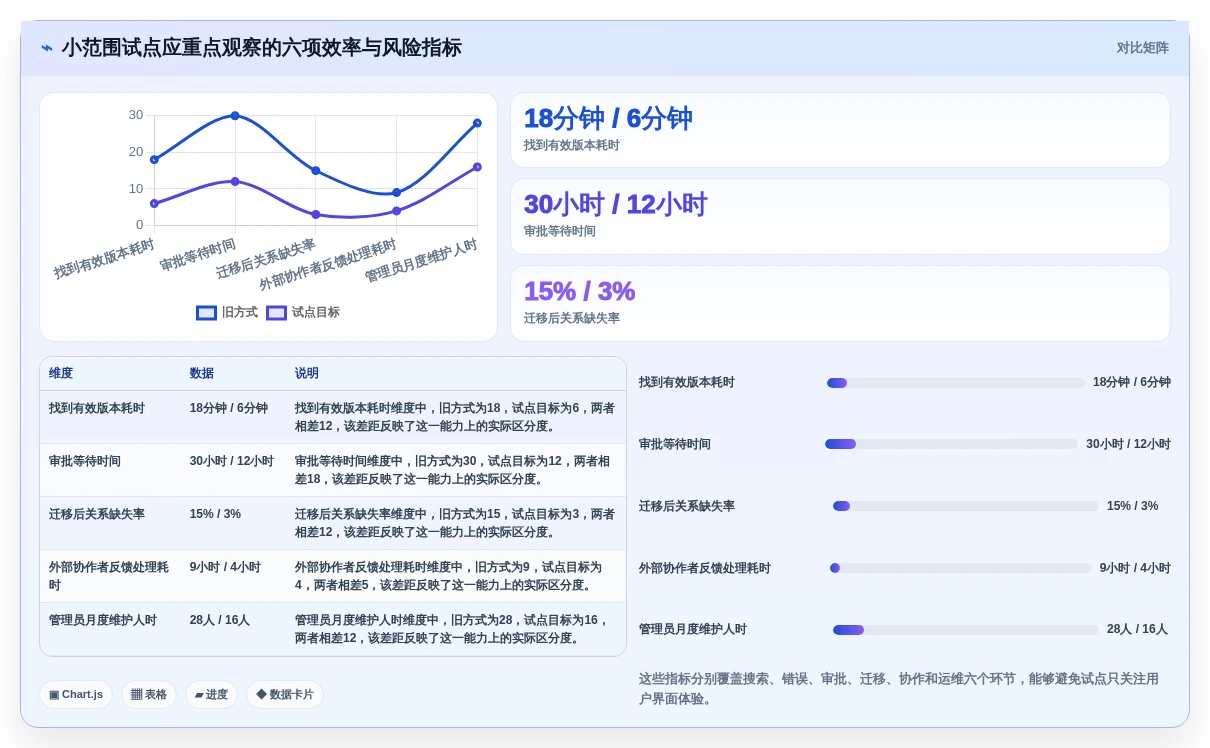Click the 表格 tag chip
The height and width of the screenshot is (748, 1210).
[149, 694]
